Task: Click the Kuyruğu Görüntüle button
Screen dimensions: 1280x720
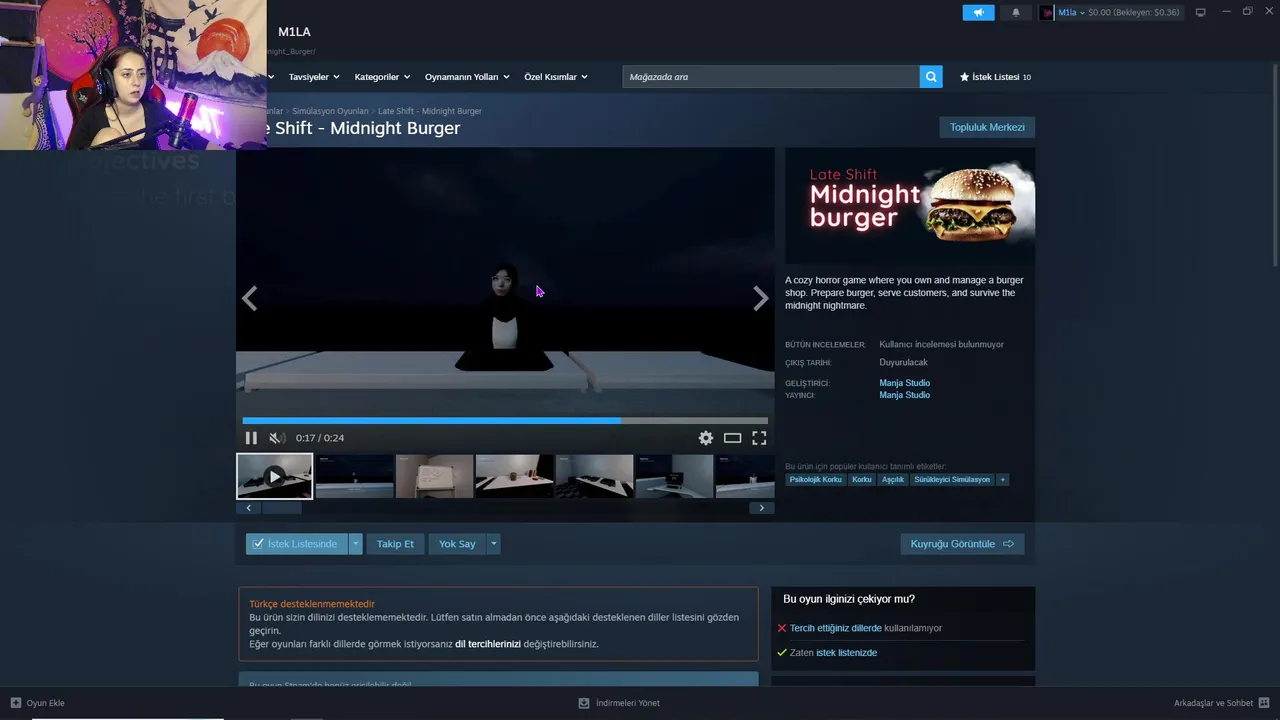Action: pyautogui.click(x=962, y=544)
